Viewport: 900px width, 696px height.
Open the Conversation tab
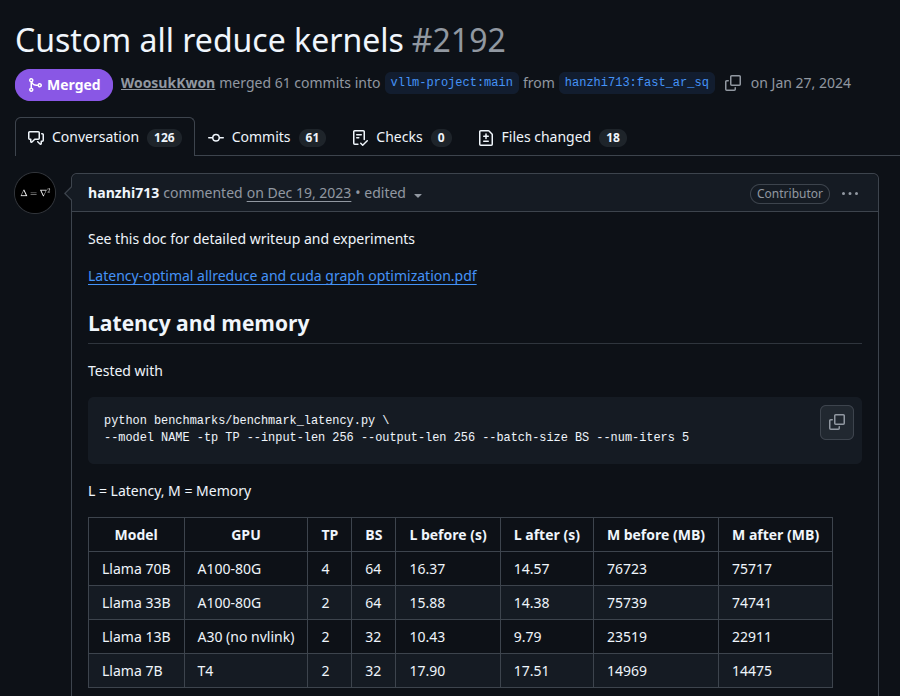click(x=104, y=137)
